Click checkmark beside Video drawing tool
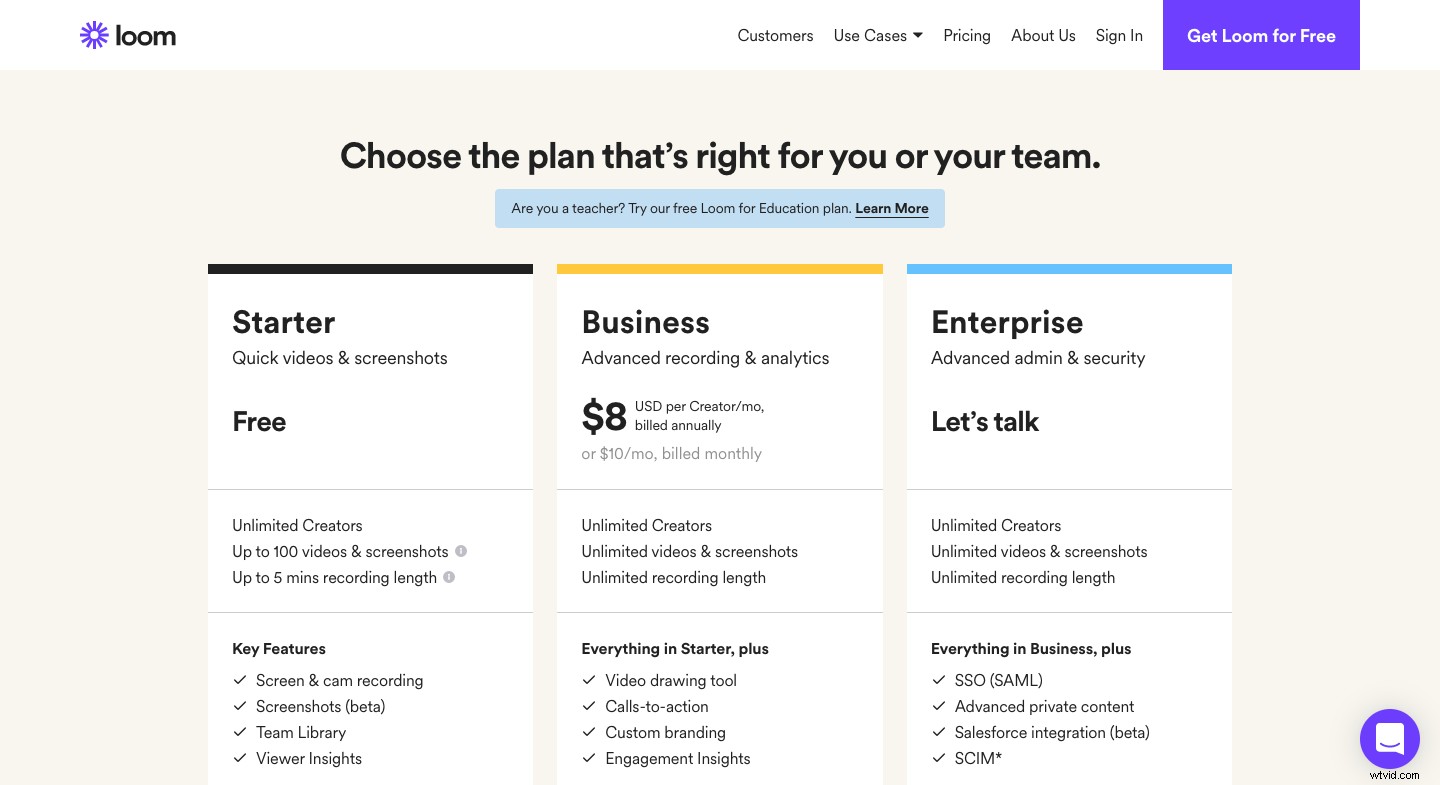Screen dimensions: 1440x785 point(589,680)
